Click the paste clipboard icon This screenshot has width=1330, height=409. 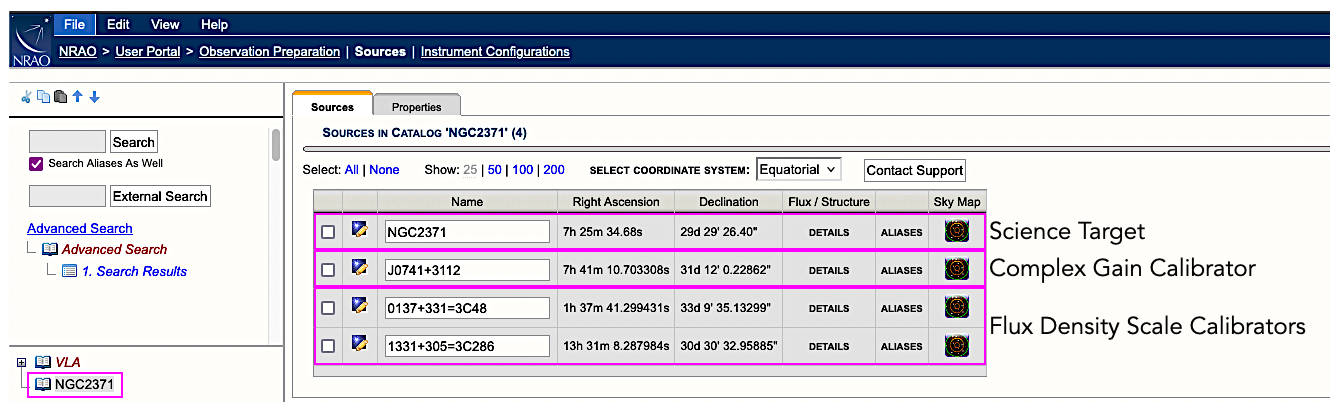point(60,97)
